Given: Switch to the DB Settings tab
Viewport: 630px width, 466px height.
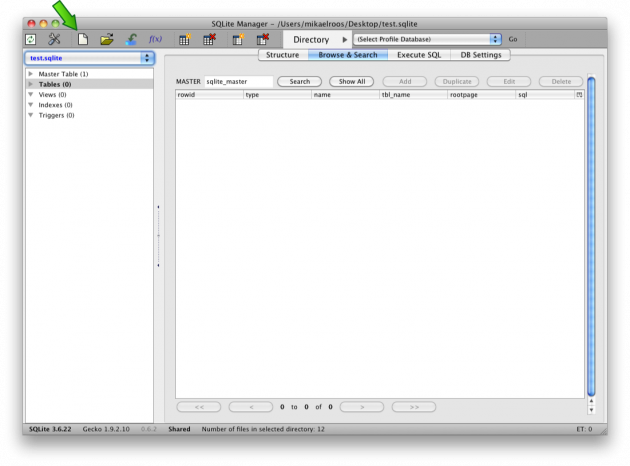Looking at the screenshot, I should [481, 55].
